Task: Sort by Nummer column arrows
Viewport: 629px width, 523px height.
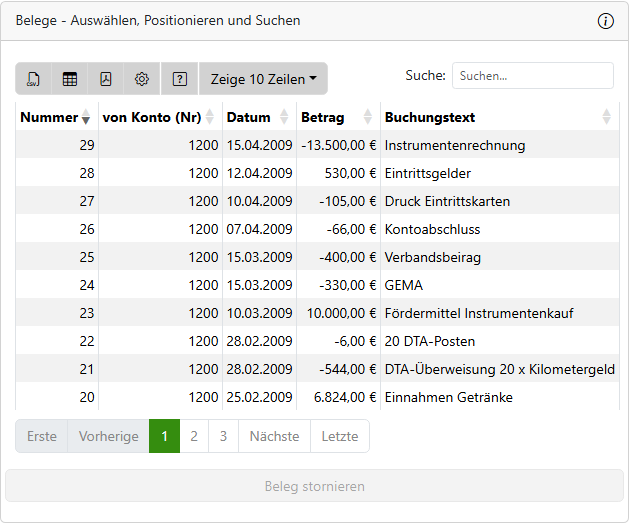Action: (85, 118)
